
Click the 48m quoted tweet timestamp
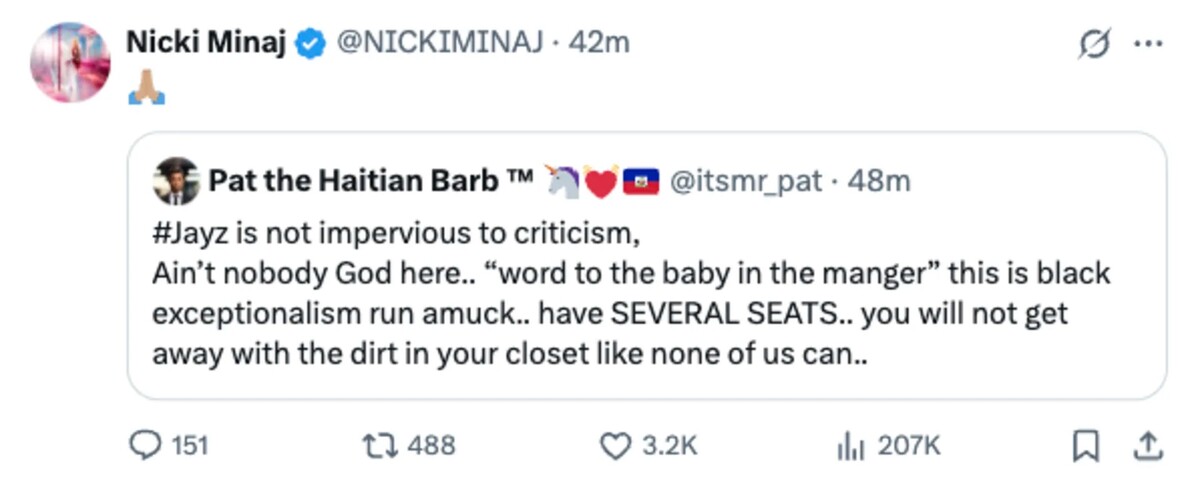pos(879,181)
